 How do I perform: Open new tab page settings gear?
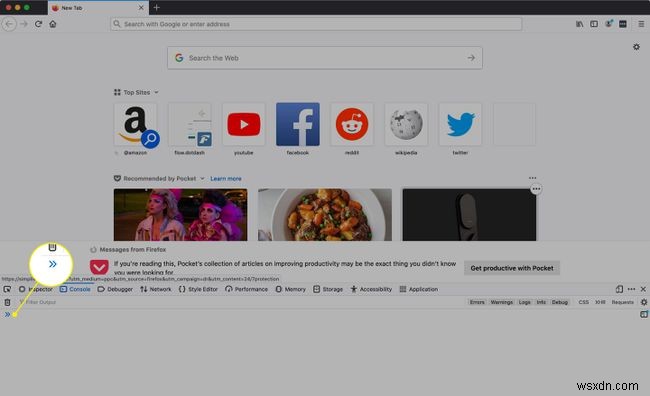(636, 47)
